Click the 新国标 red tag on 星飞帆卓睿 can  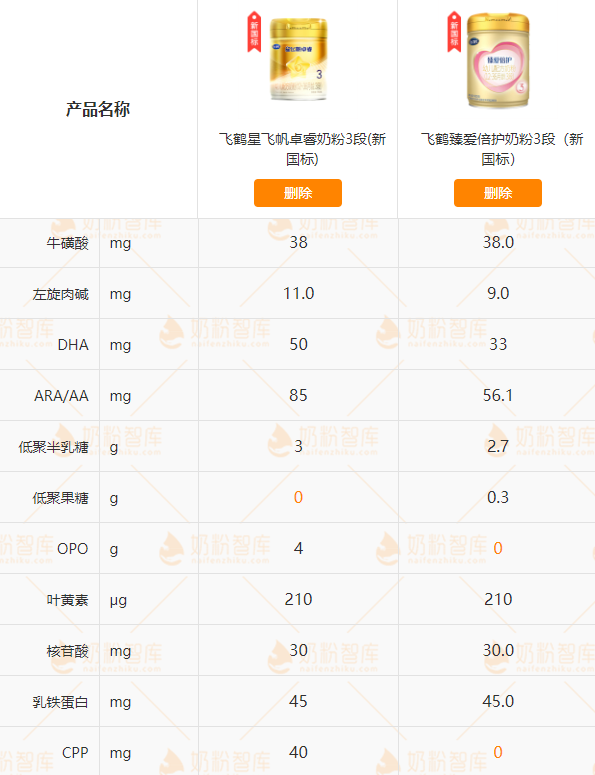point(254,32)
